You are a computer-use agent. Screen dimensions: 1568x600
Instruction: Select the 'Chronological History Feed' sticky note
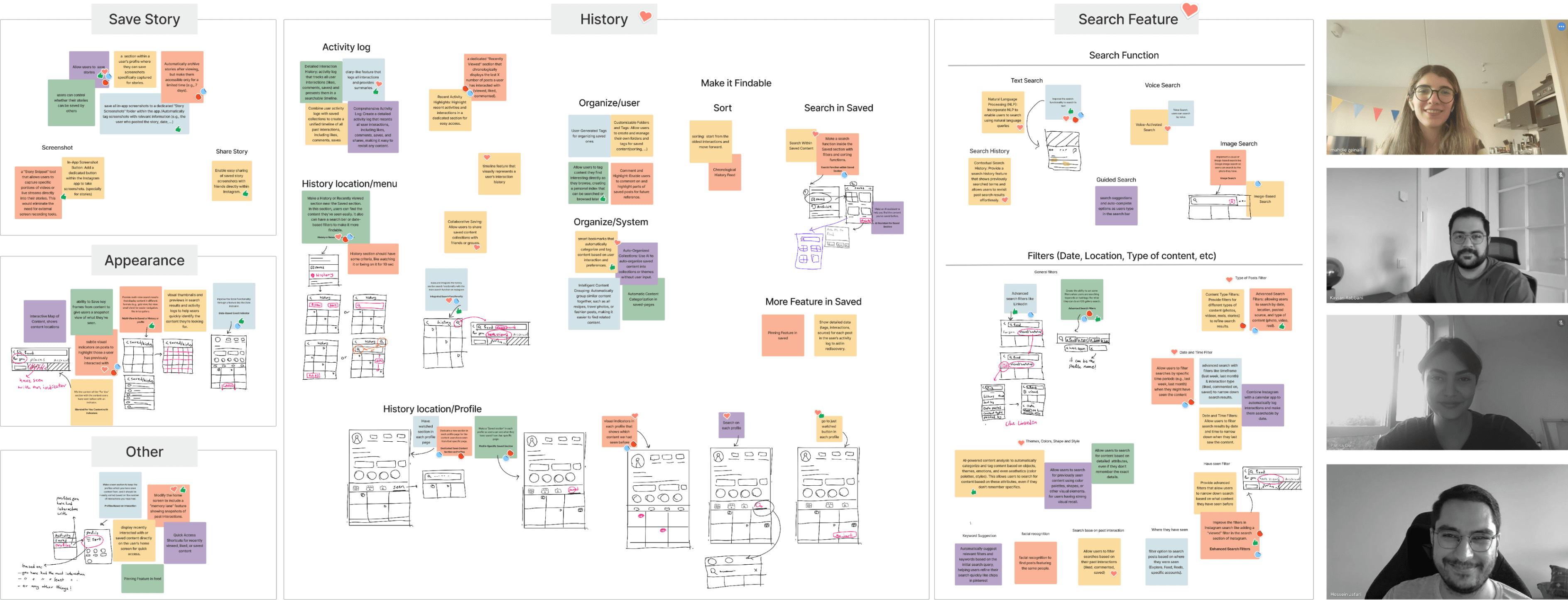pos(724,172)
